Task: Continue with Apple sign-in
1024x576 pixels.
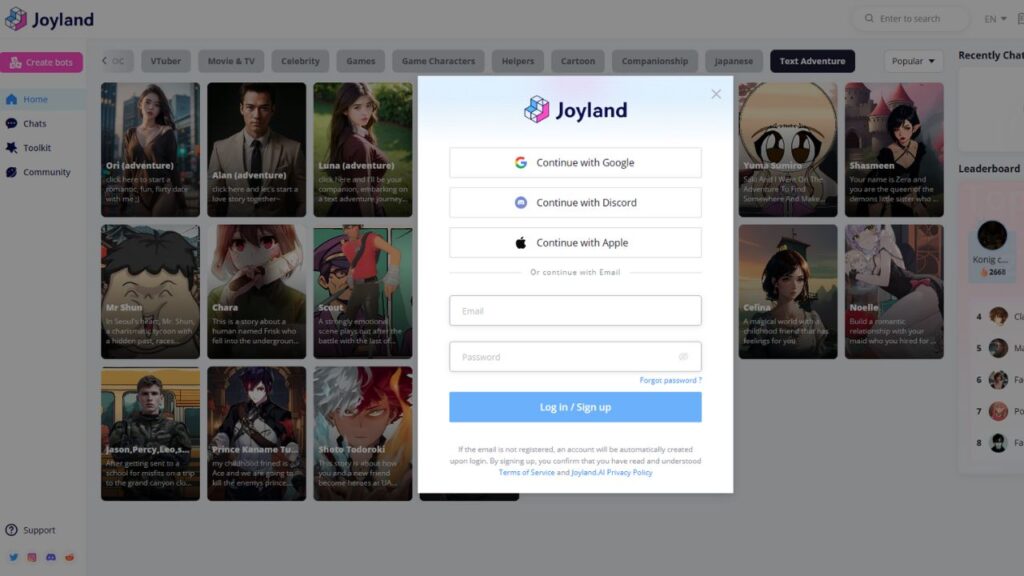Action: tap(575, 242)
